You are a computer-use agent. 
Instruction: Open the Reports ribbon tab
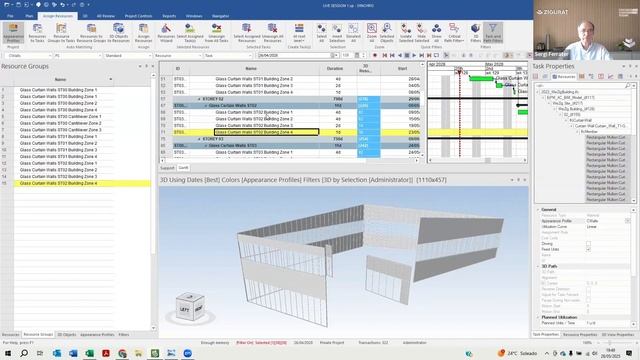(x=169, y=16)
